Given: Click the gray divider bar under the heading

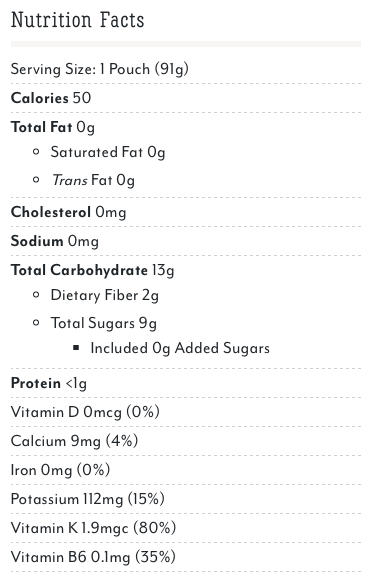Looking at the screenshot, I should click(x=186, y=44).
